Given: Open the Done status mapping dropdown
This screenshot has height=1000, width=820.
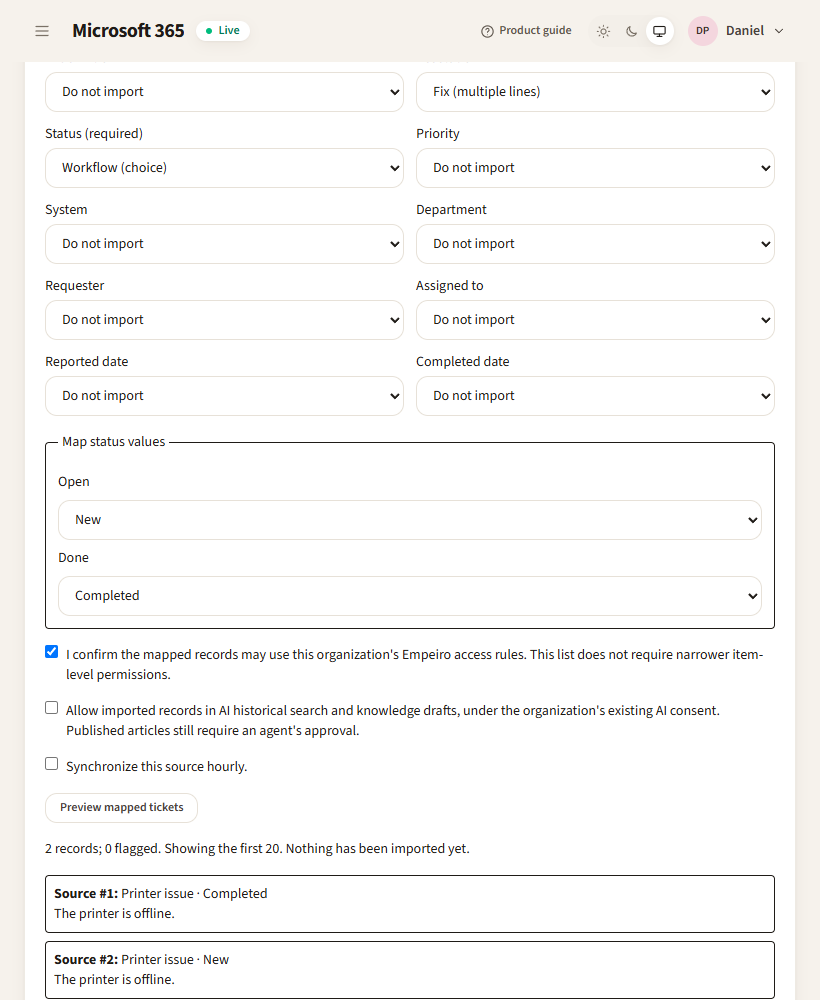Looking at the screenshot, I should [x=409, y=596].
